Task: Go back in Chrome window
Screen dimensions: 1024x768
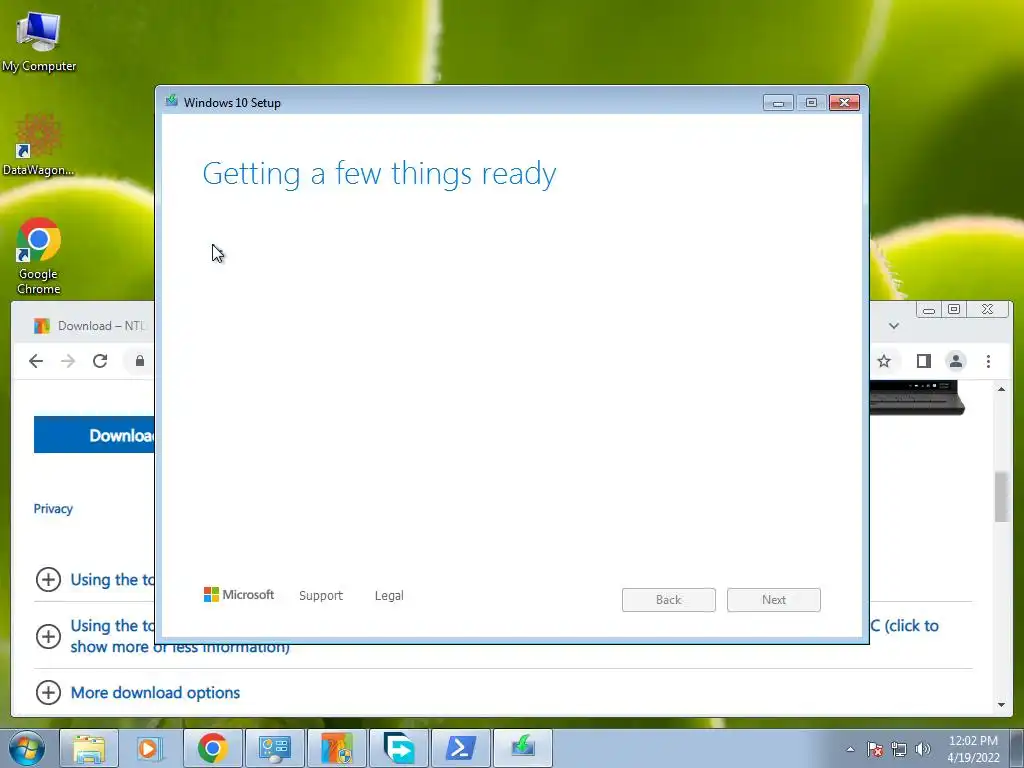Action: click(x=36, y=361)
